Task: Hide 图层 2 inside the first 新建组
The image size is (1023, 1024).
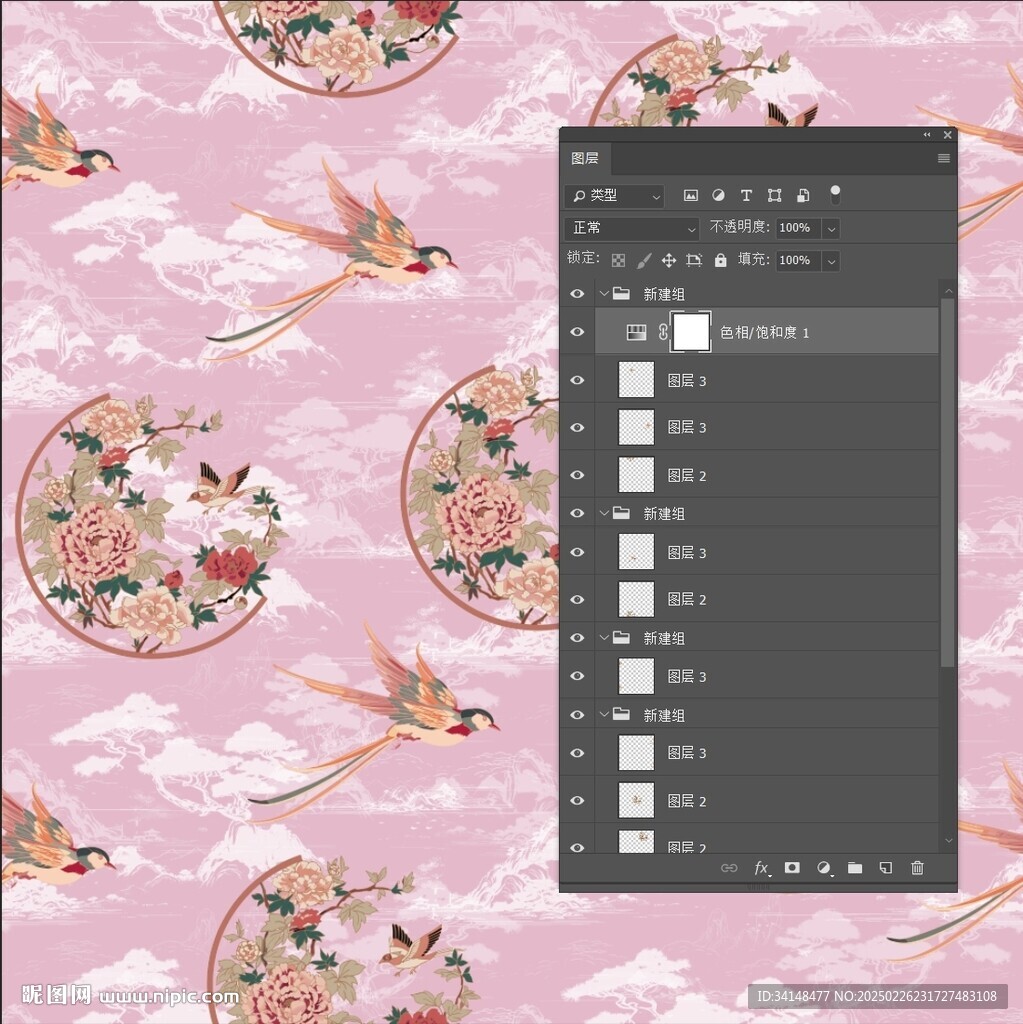Action: click(x=577, y=475)
